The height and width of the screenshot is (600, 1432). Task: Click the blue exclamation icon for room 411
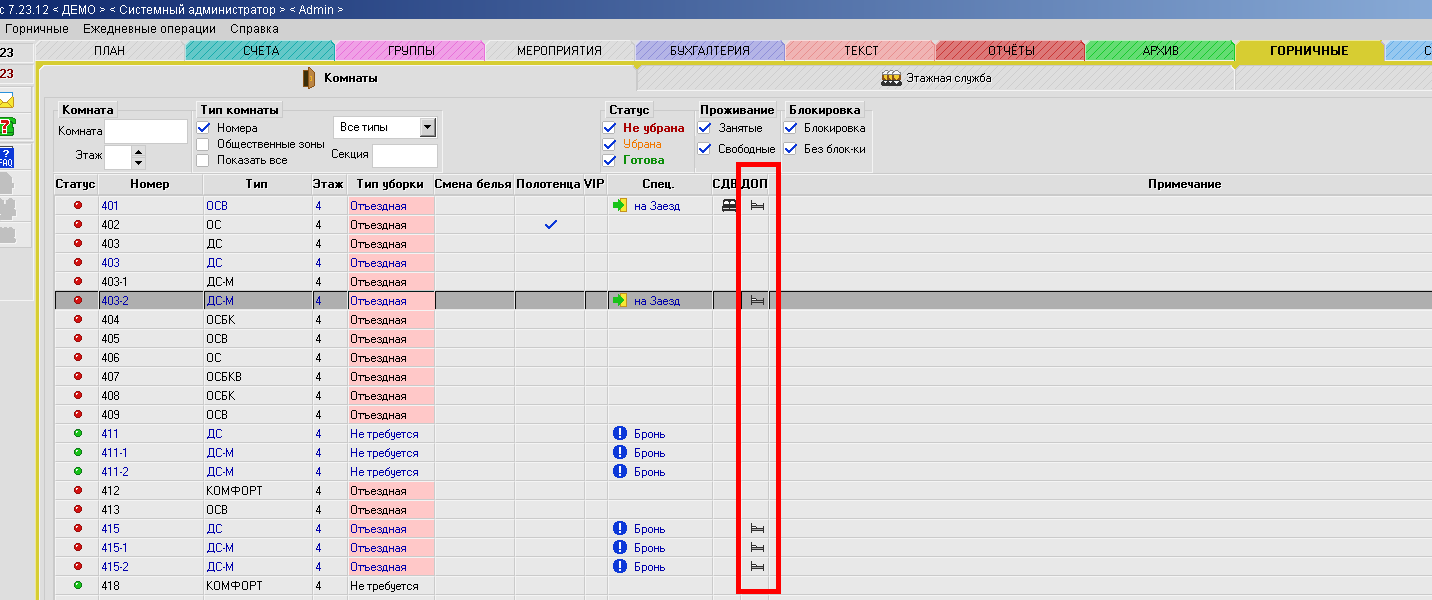(x=620, y=434)
